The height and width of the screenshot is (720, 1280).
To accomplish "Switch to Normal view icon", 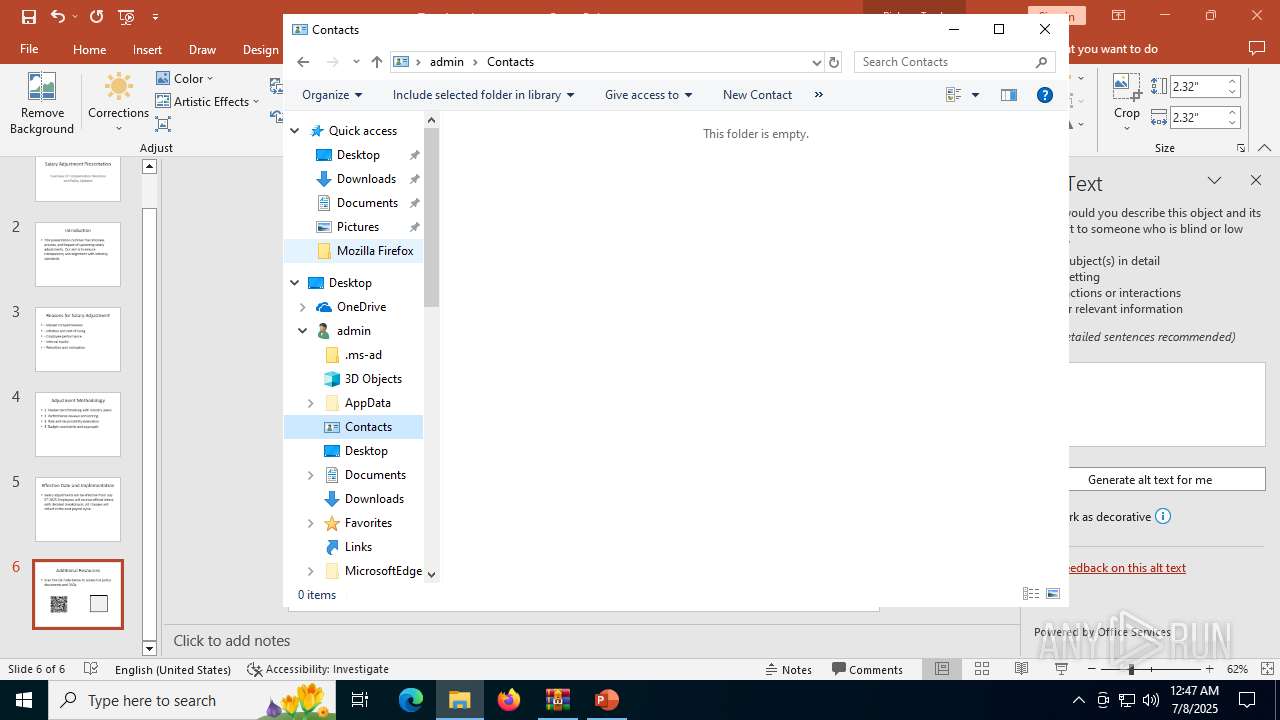I will point(942,669).
